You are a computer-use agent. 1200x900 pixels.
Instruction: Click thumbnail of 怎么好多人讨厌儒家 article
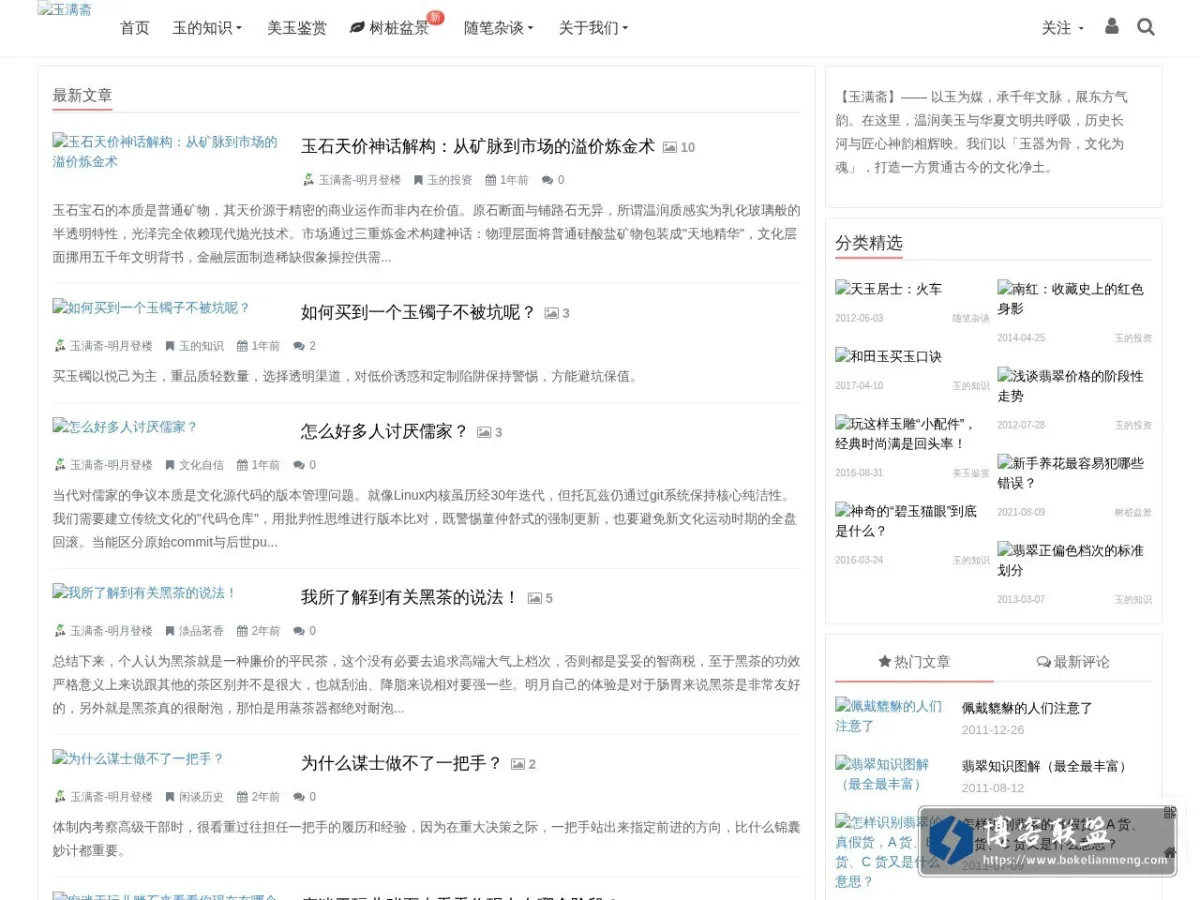[125, 426]
